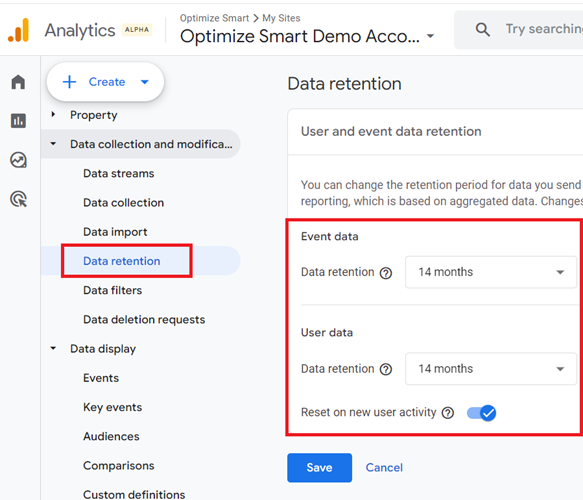Open Data import page

[115, 232]
